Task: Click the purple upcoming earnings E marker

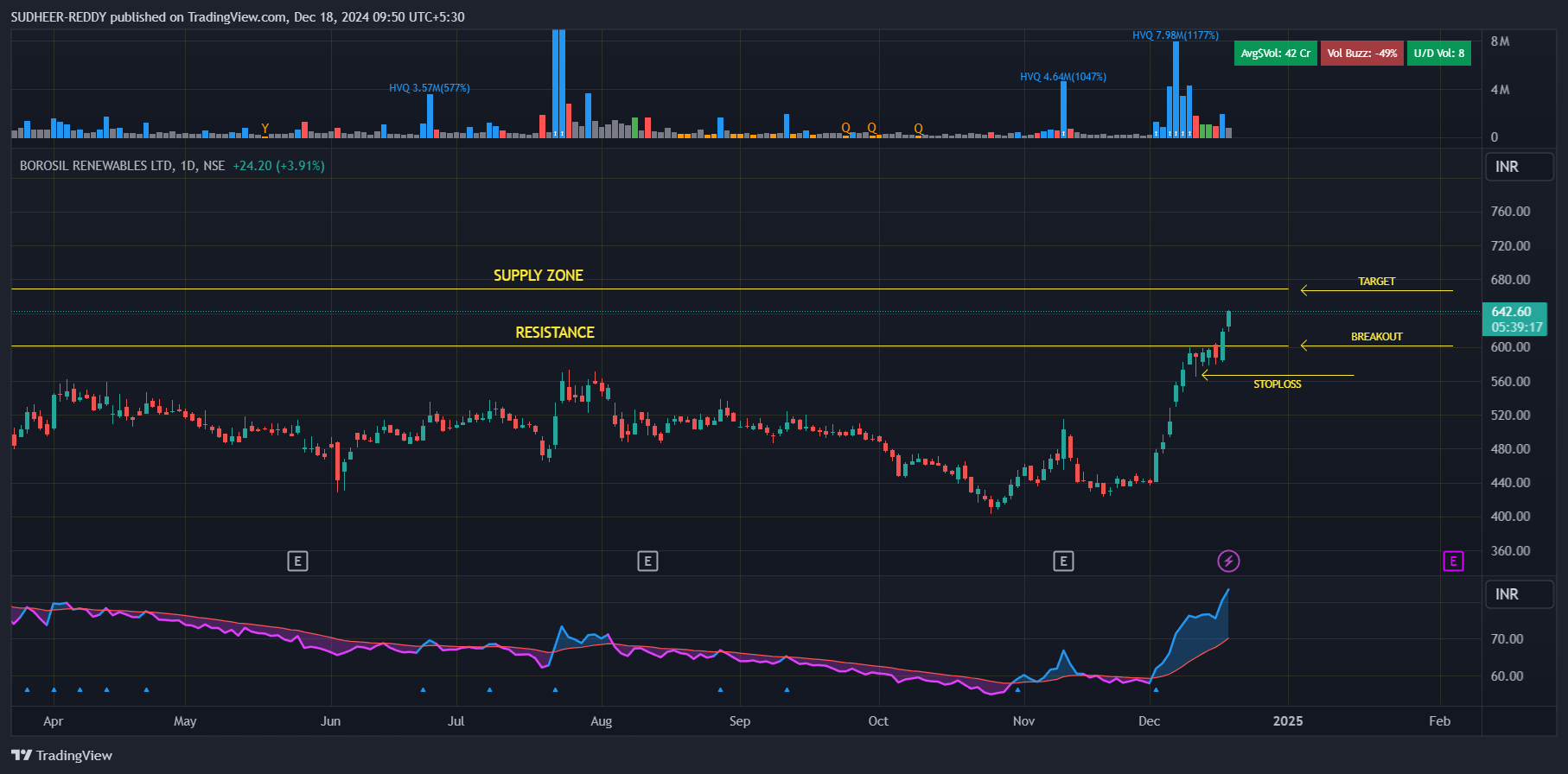Action: point(1453,561)
